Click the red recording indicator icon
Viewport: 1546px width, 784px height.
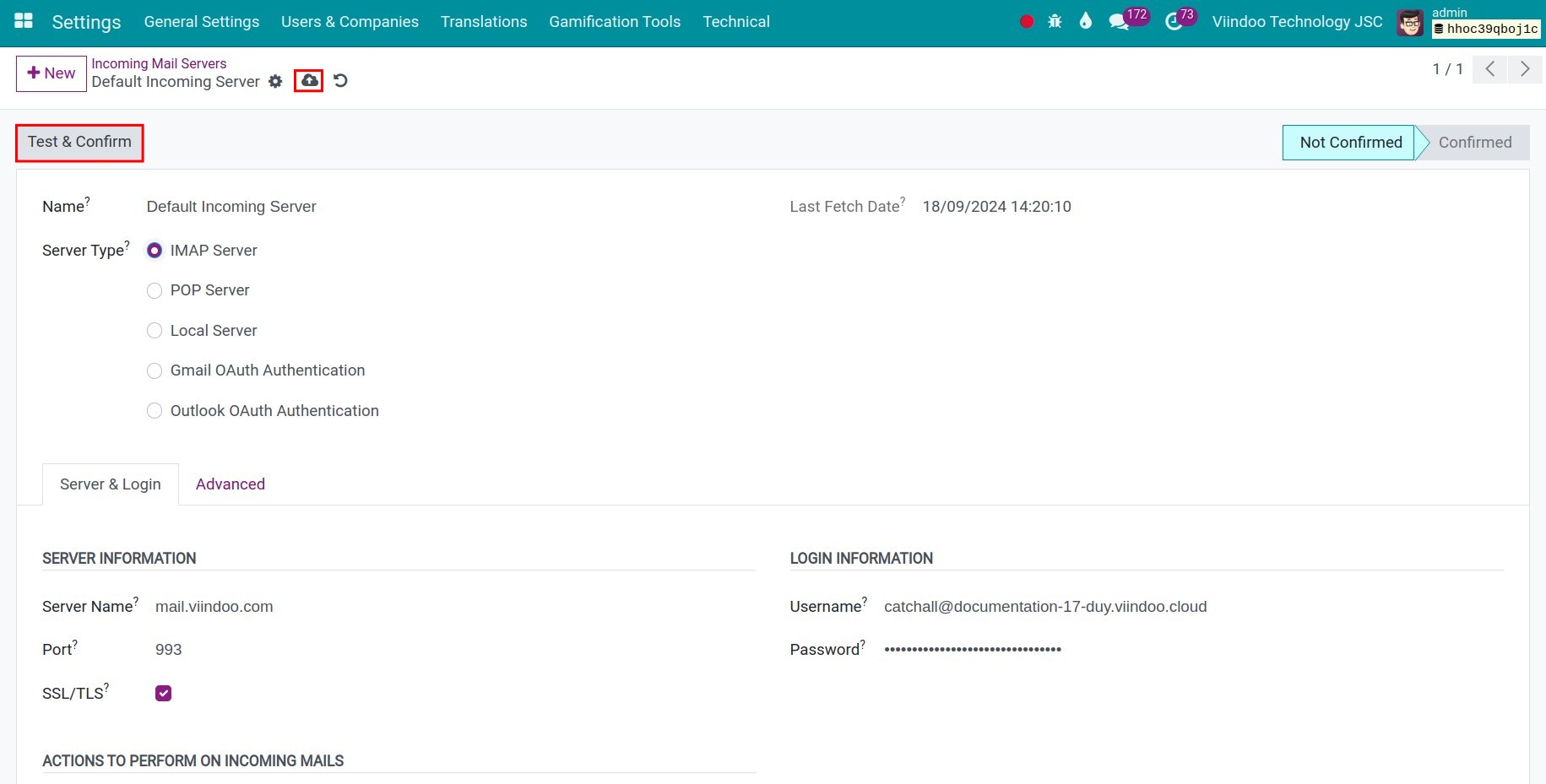[1027, 22]
